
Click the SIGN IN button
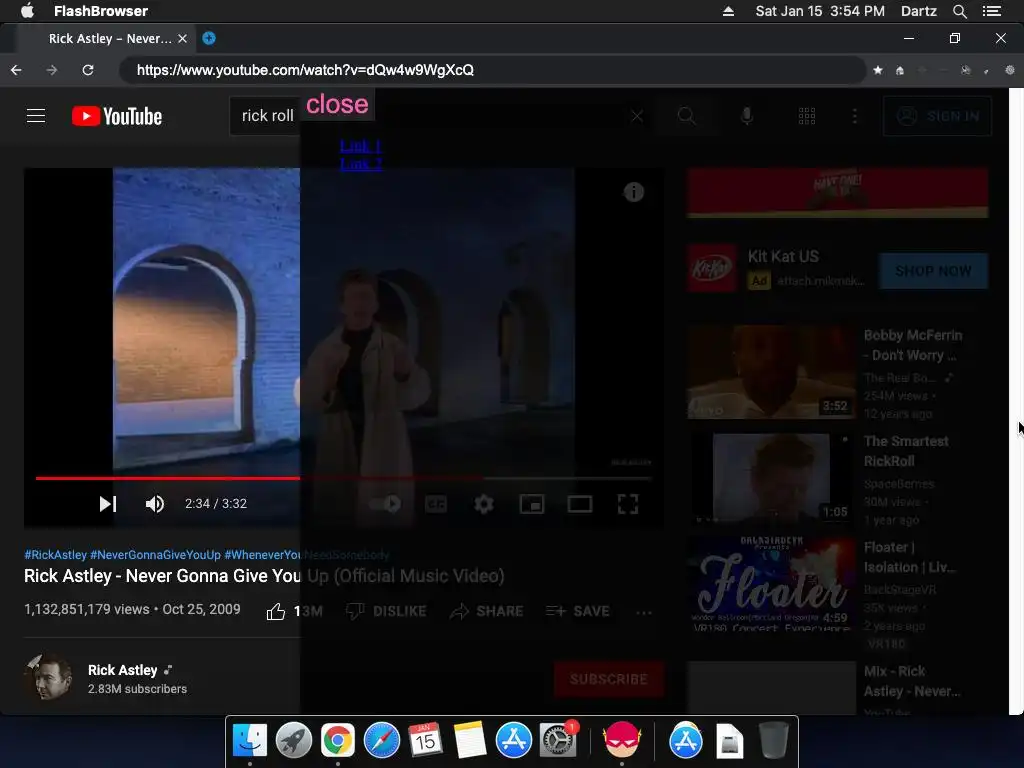pos(938,116)
